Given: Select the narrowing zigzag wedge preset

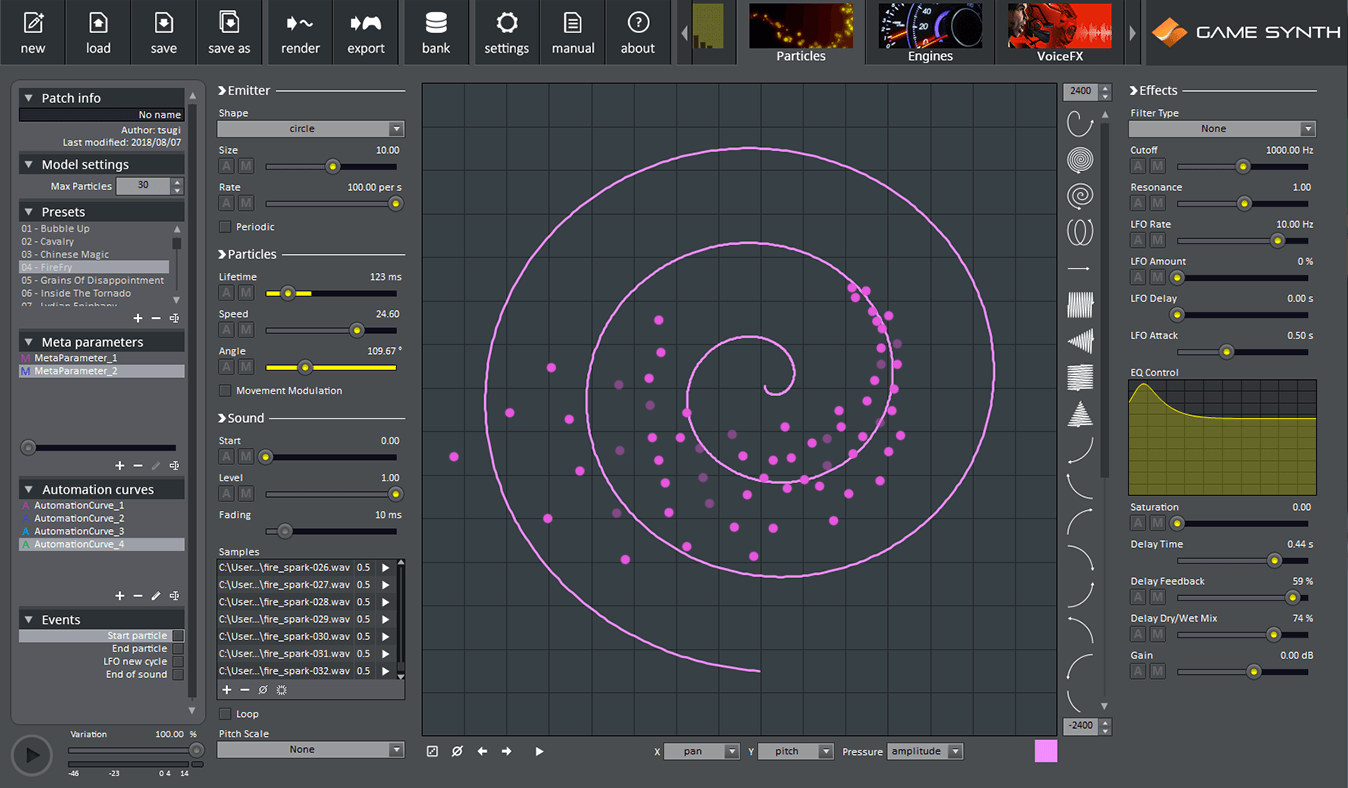Looking at the screenshot, I should click(1080, 341).
